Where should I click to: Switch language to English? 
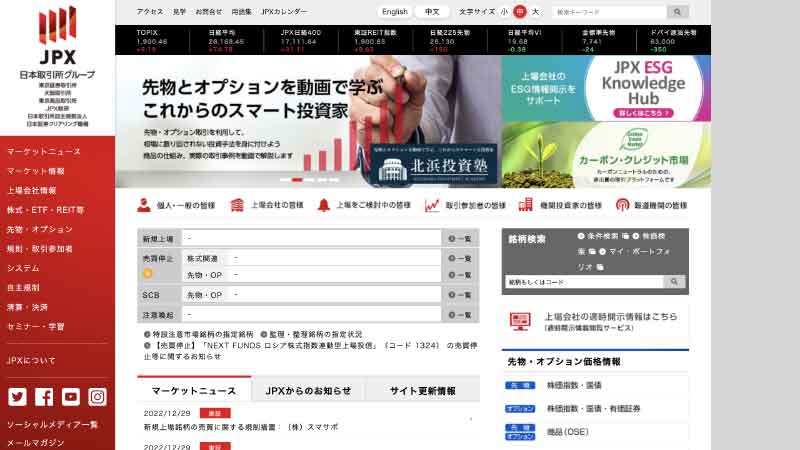click(x=395, y=12)
